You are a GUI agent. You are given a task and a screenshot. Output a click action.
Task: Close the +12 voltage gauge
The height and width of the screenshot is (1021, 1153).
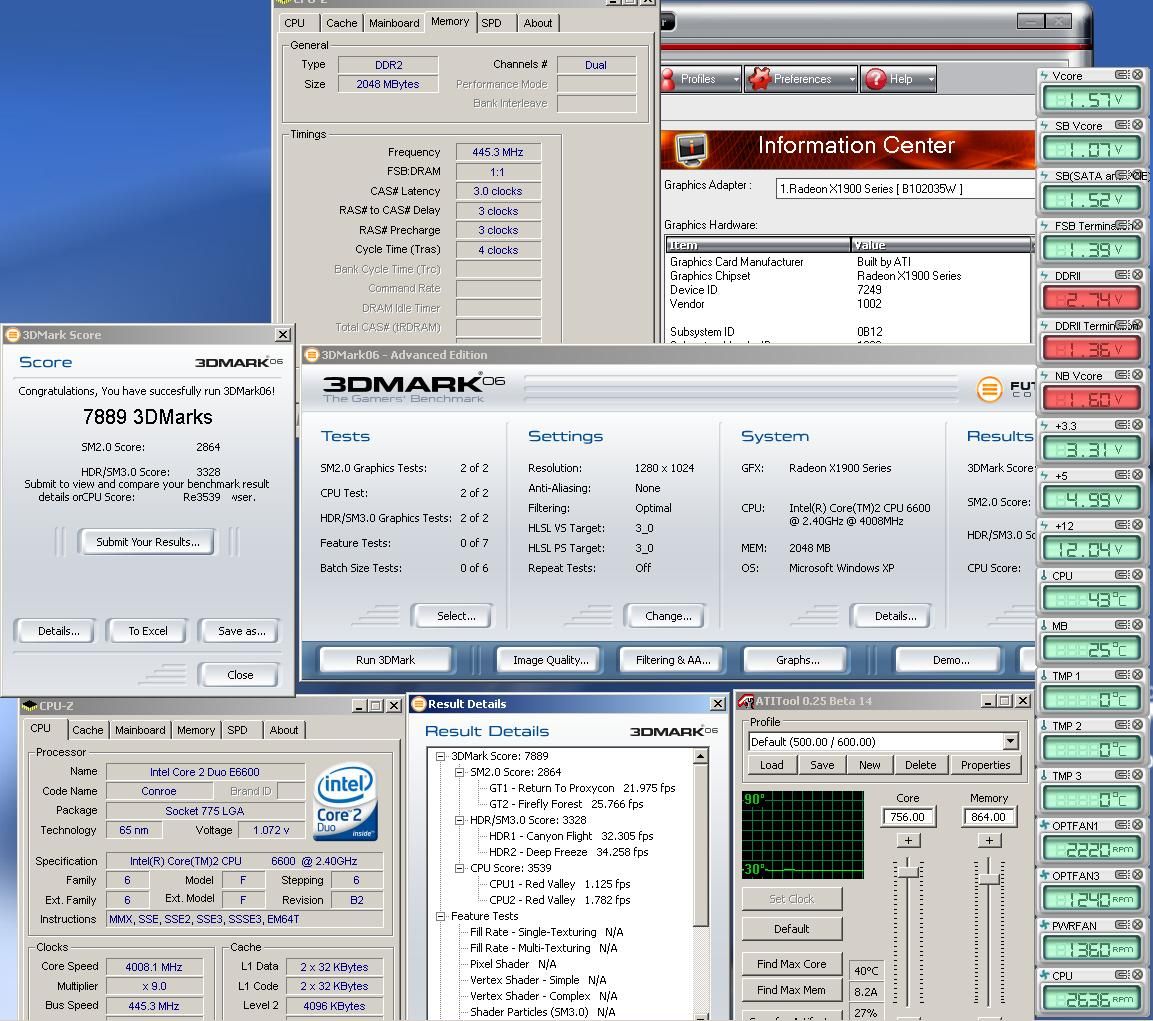coord(1138,525)
